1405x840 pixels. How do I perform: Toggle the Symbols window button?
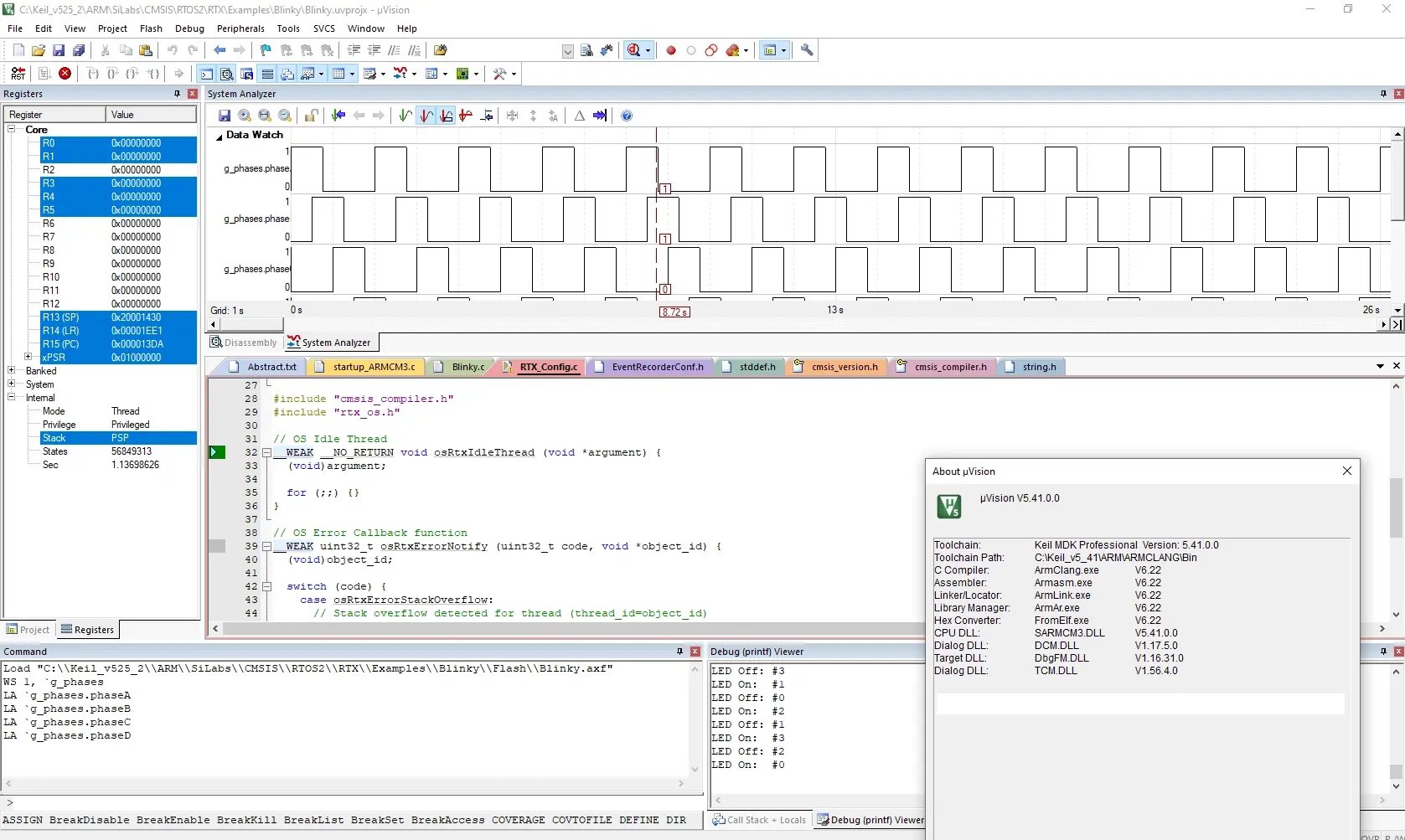(246, 74)
